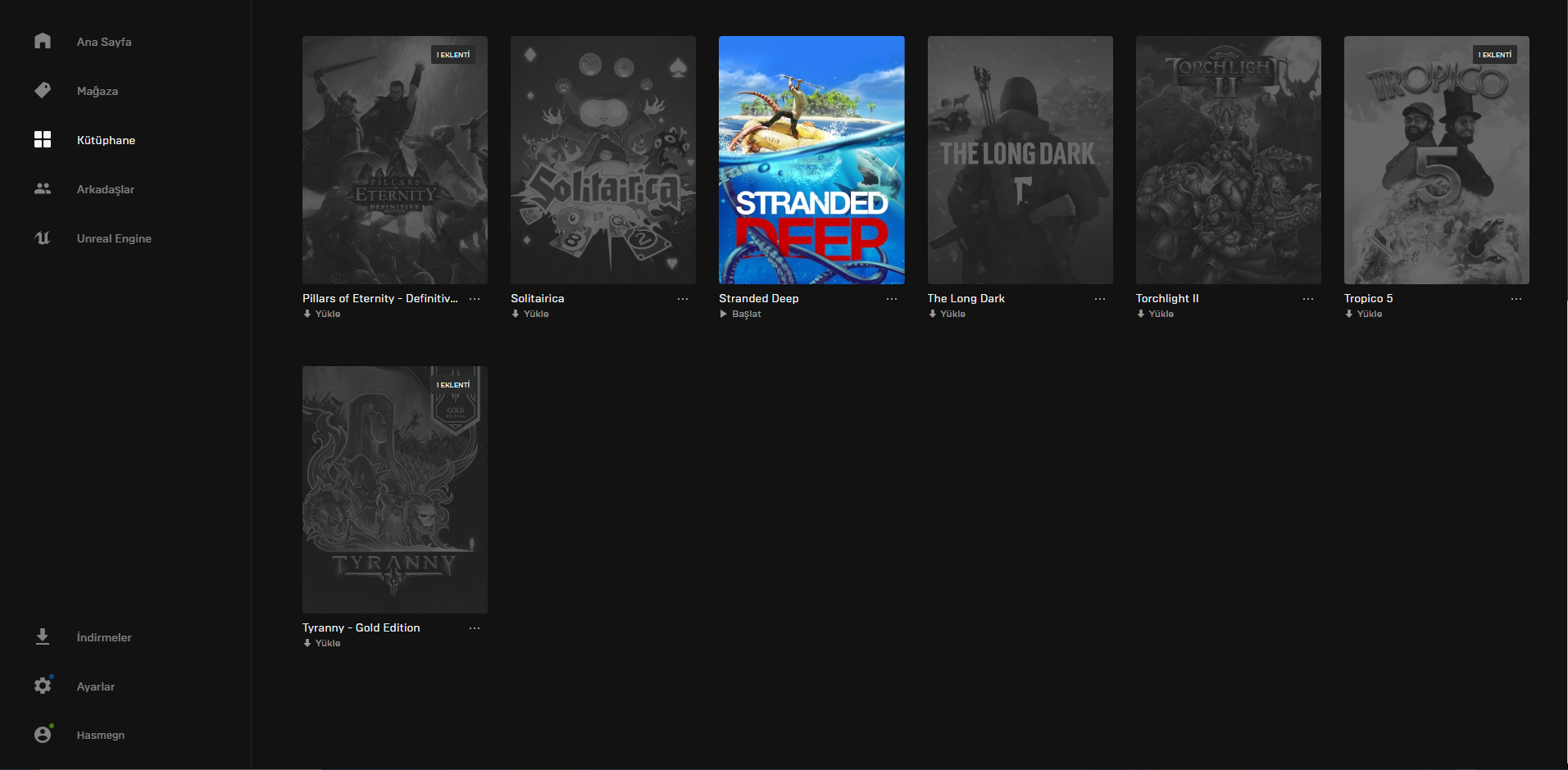Open three-dot menu for Stranded Deep

click(892, 299)
